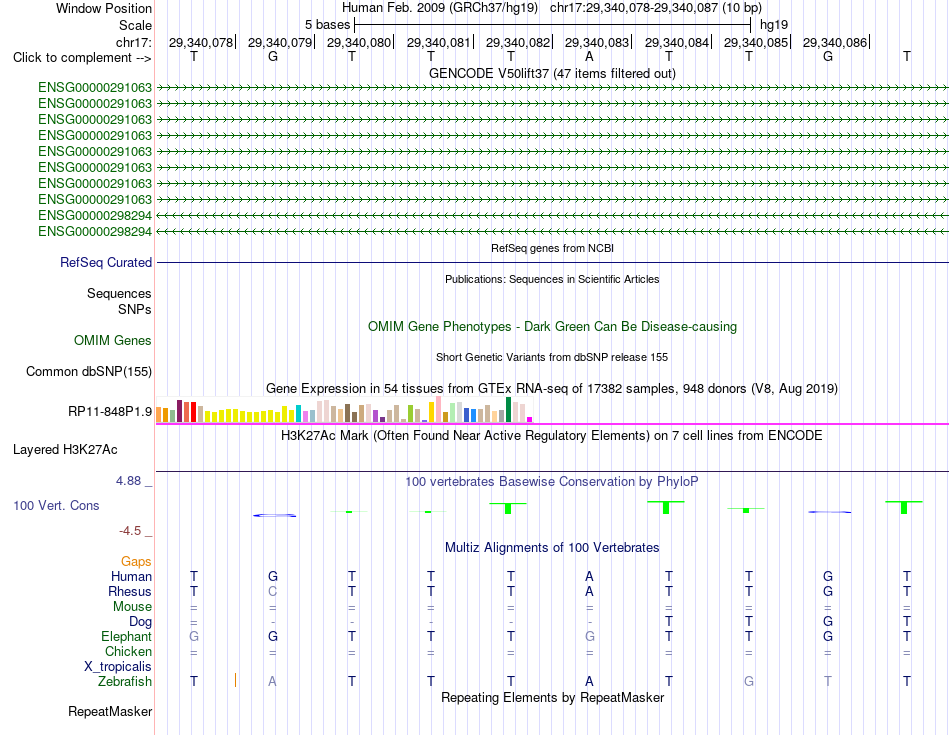Open the OMIM Gene Phenotypes track title
950x735 pixels.
552,327
